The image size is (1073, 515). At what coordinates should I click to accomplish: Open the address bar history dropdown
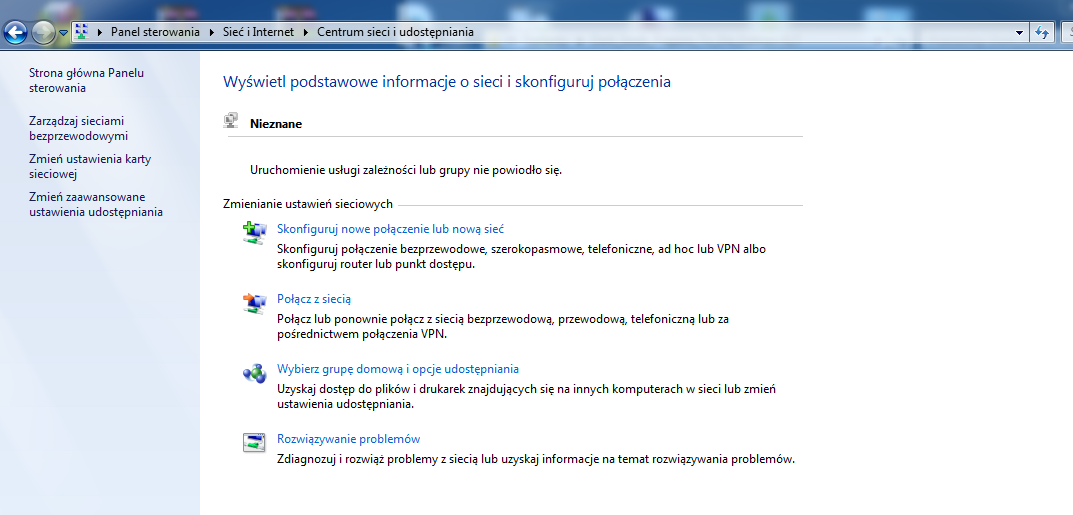click(1020, 32)
